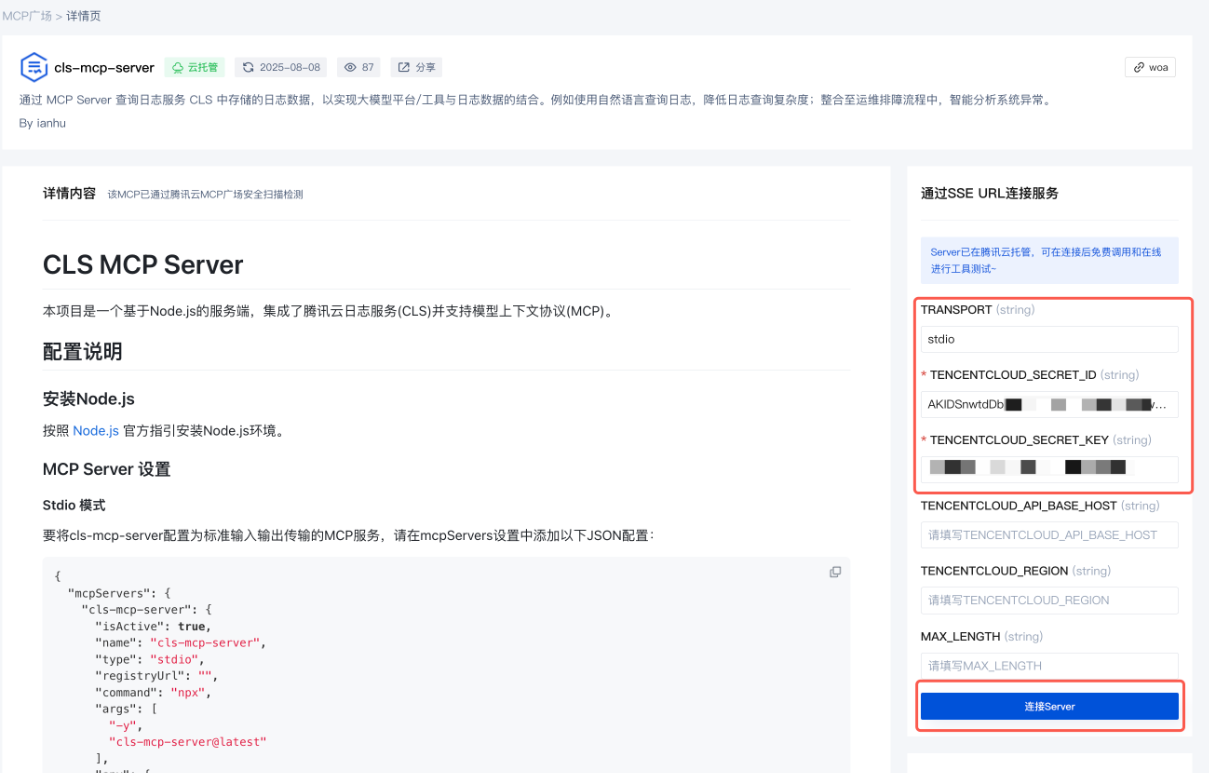Screen dimensions: 1209x773
Task: Click the TENCENTCLOUD_REGION input field
Action: (1049, 600)
